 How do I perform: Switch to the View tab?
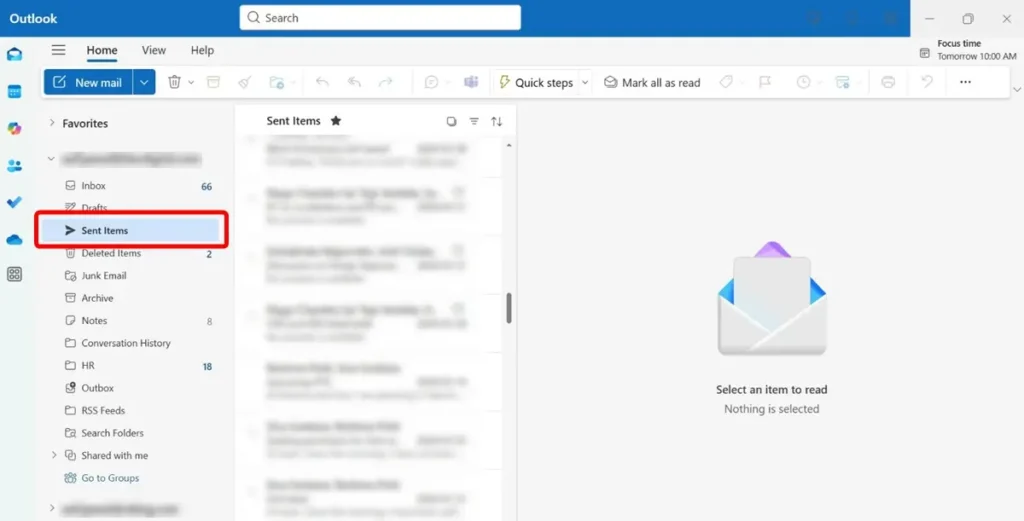pyautogui.click(x=154, y=50)
